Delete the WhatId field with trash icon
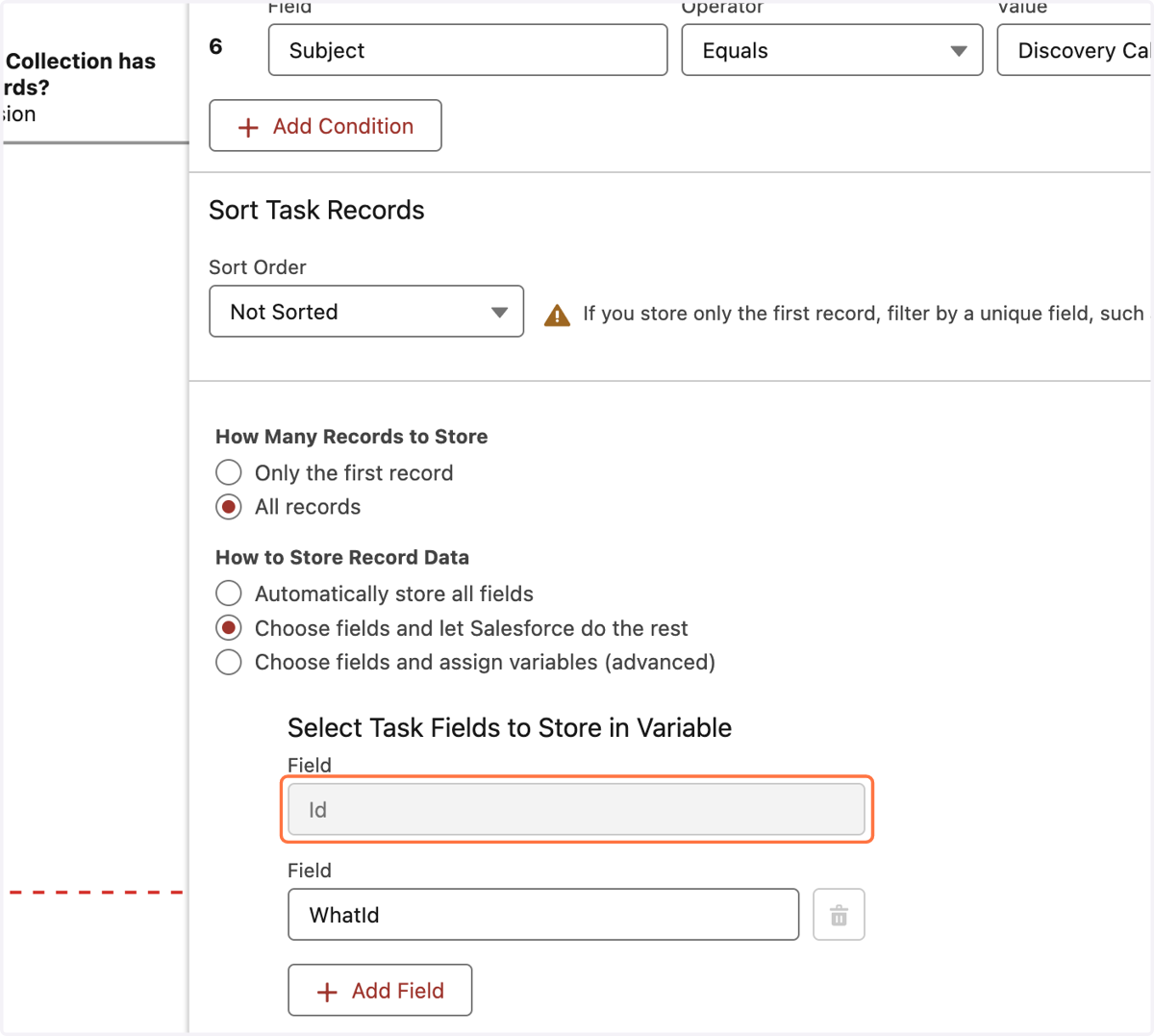This screenshot has width=1154, height=1036. click(839, 915)
